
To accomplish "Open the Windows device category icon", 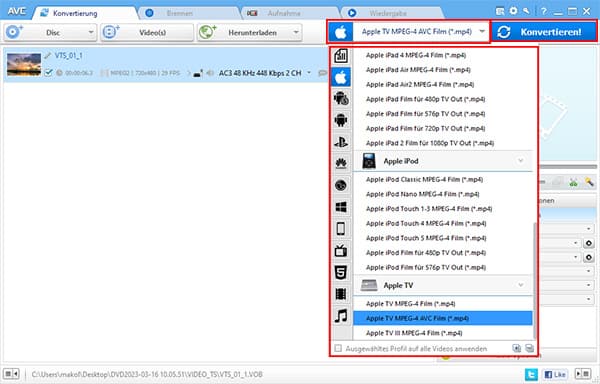I will tap(341, 207).
